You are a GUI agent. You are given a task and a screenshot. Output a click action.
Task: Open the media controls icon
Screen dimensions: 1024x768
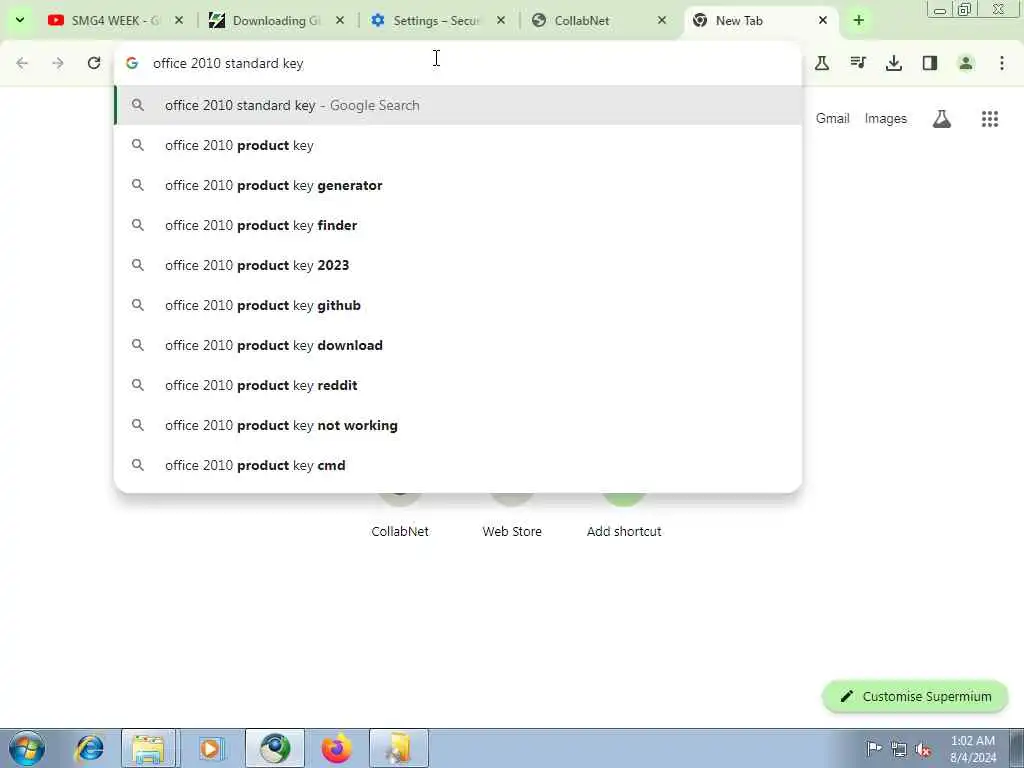point(858,63)
